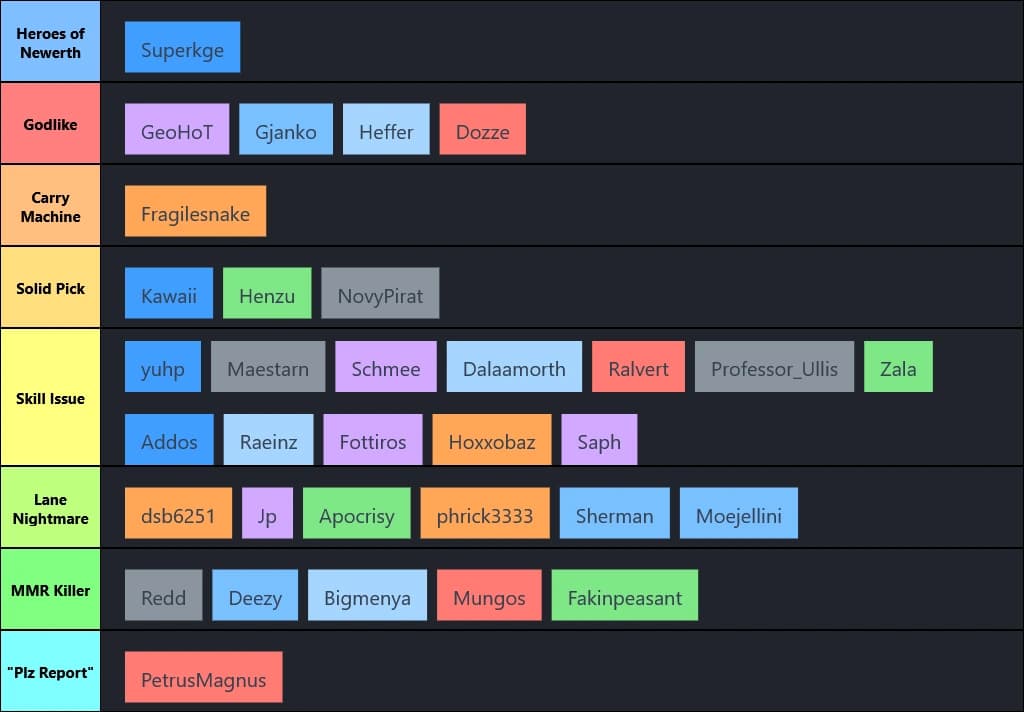Click the "Plz Report" tier label
The image size is (1024, 712).
(50, 672)
